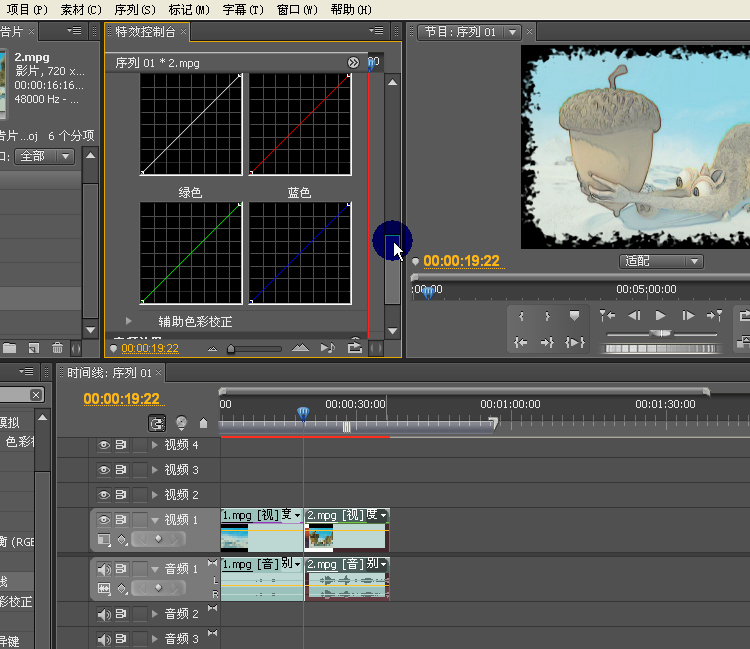
Task: Click the Play button in program monitor
Action: tap(660, 316)
